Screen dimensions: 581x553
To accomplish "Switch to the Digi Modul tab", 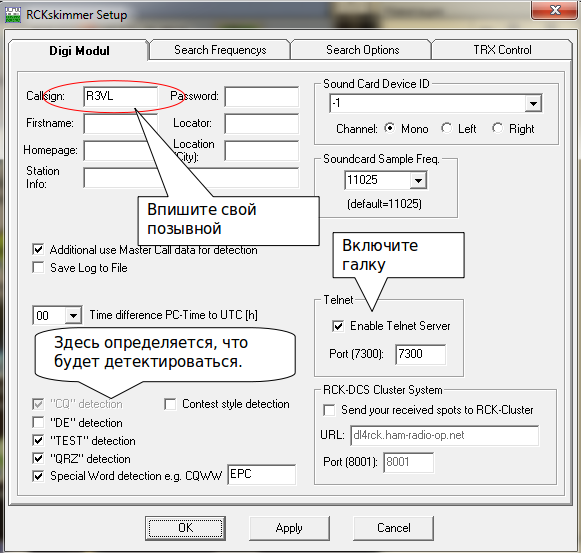I will [79, 50].
